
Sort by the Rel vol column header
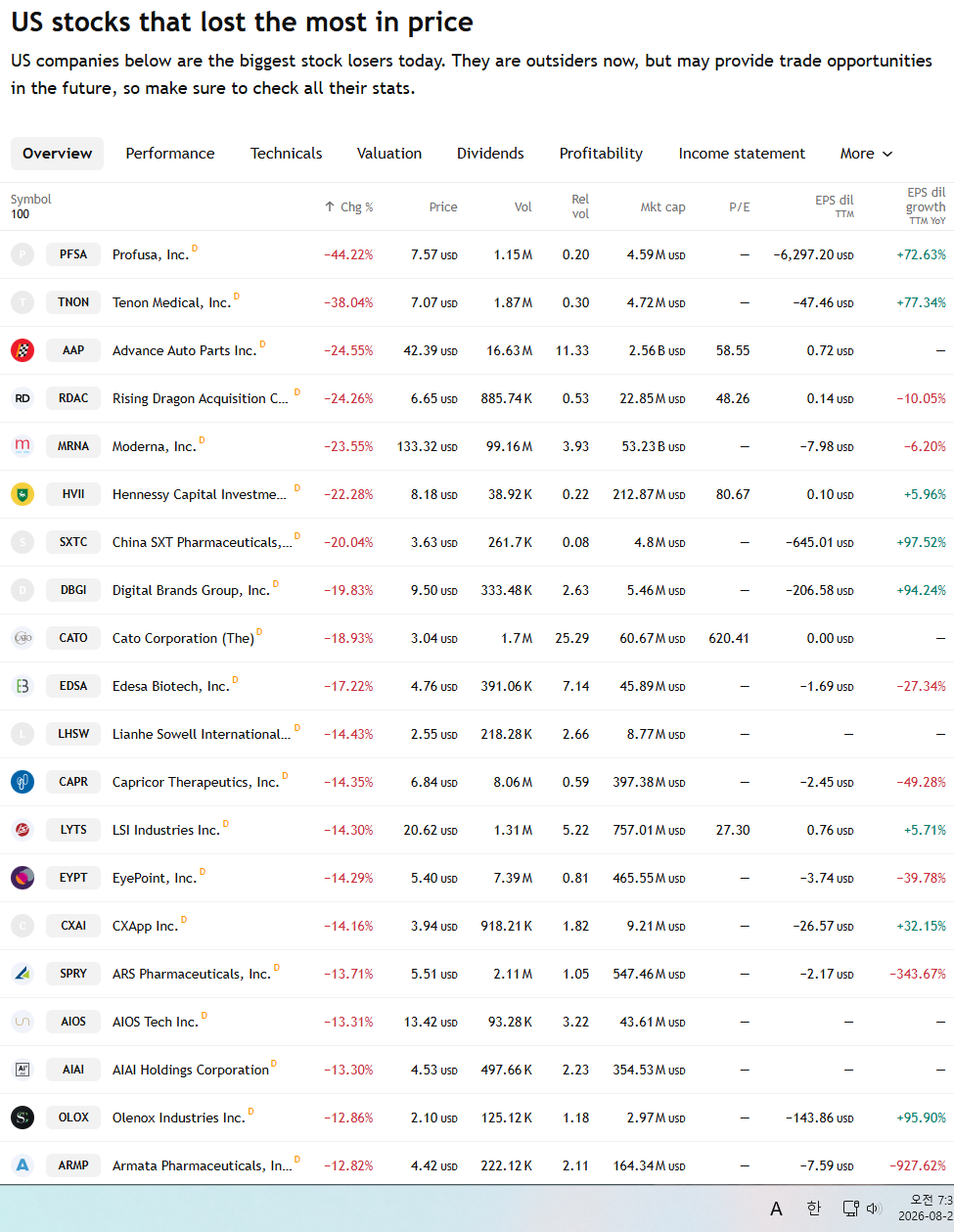pyautogui.click(x=580, y=206)
